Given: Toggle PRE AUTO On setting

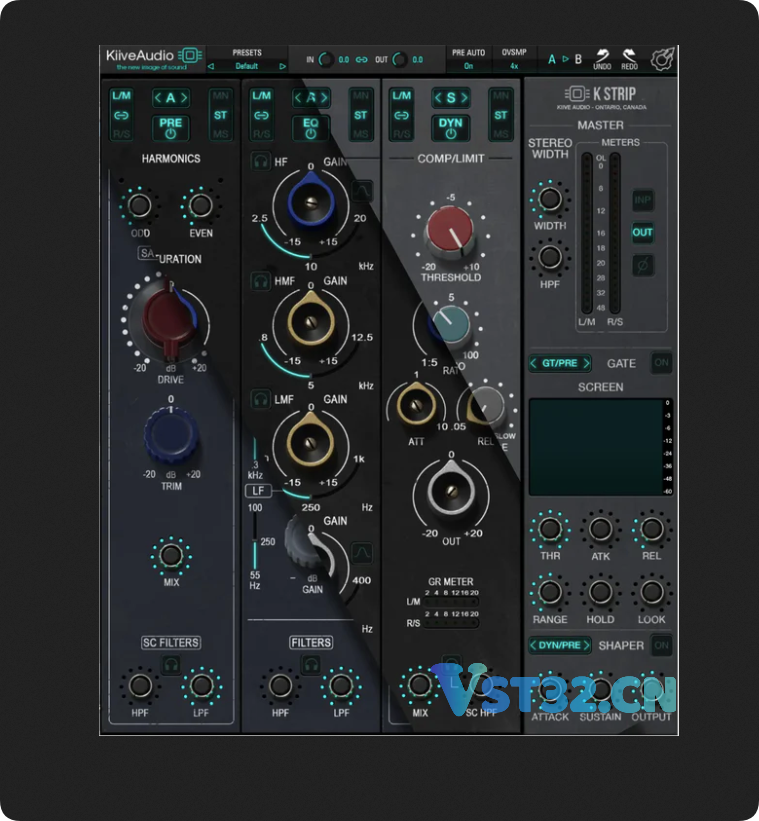Looking at the screenshot, I should pyautogui.click(x=468, y=66).
